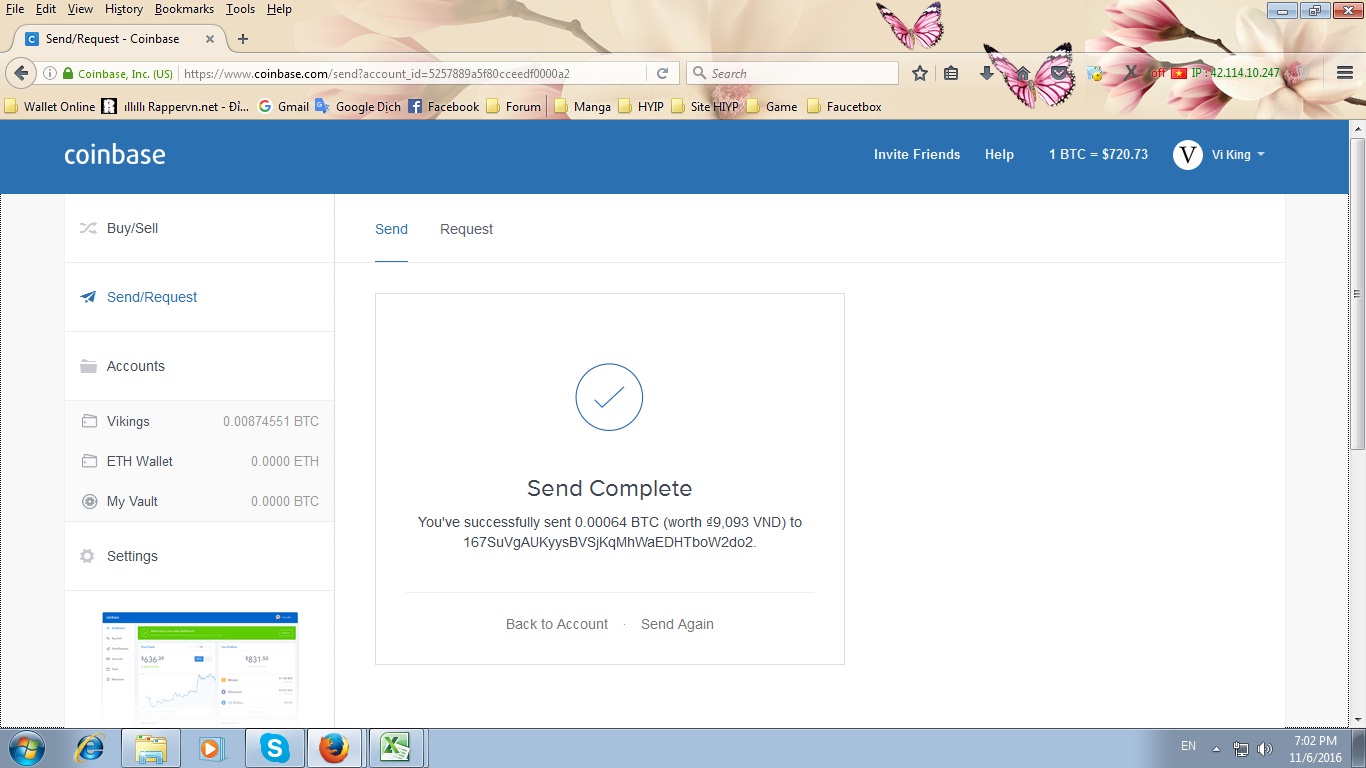Open Excel from the taskbar
The image size is (1366, 768).
point(396,748)
